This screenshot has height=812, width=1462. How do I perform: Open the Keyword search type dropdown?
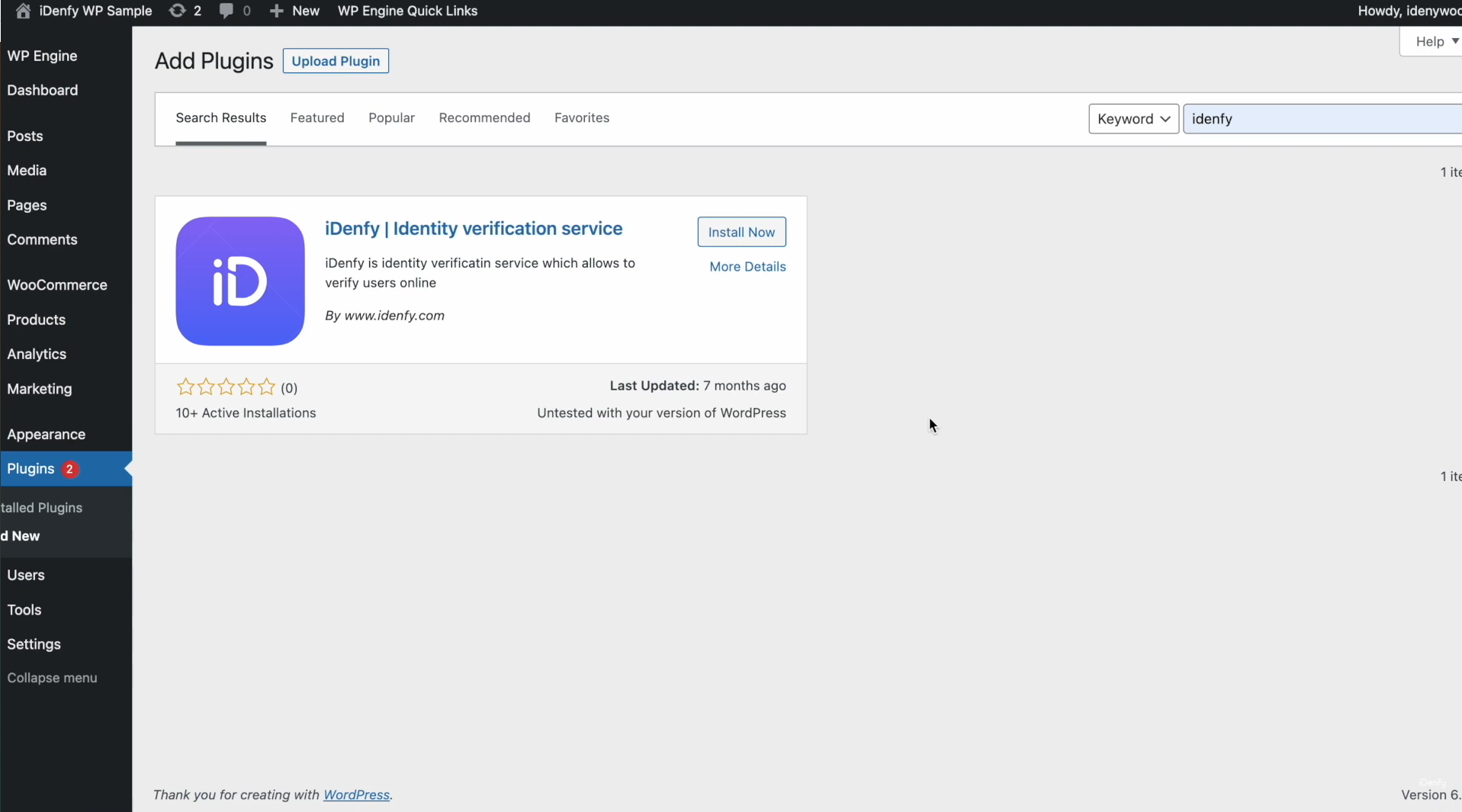coord(1133,119)
